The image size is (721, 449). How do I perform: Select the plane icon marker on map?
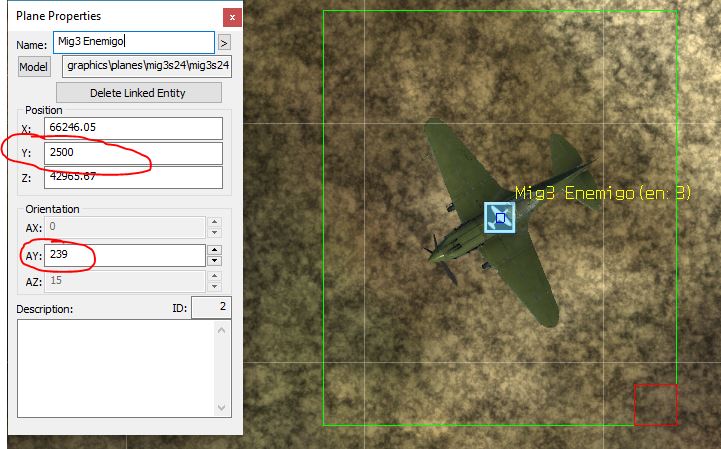coord(500,218)
